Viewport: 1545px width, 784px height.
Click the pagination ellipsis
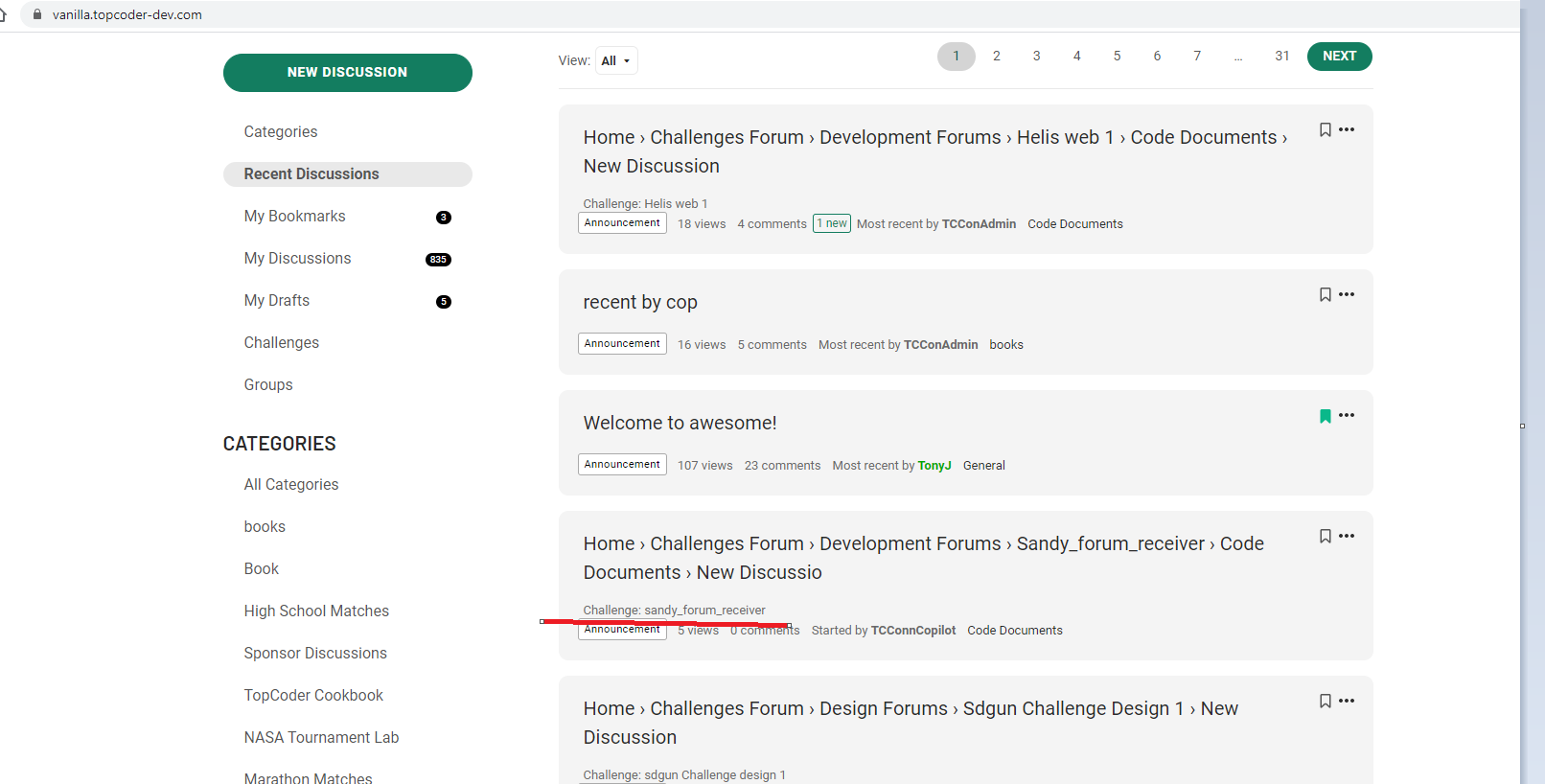1238,57
